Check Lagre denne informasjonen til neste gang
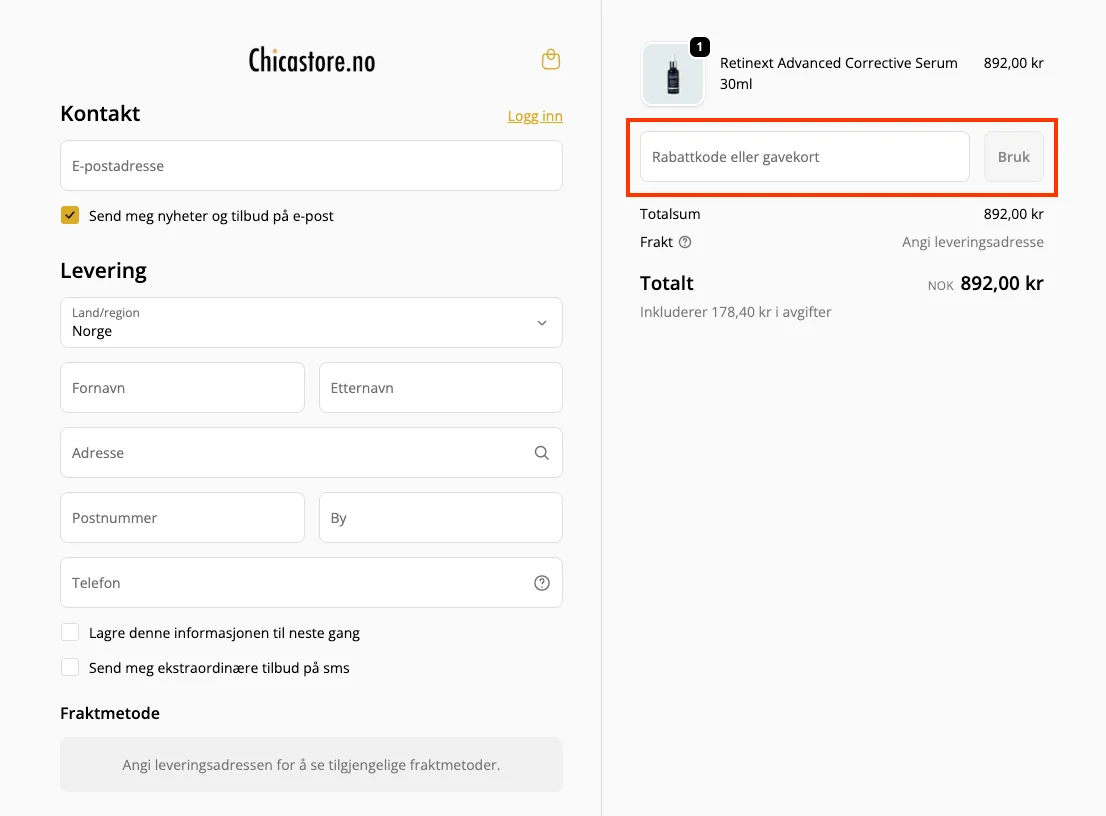Viewport: 1106px width, 816px height. (x=70, y=632)
